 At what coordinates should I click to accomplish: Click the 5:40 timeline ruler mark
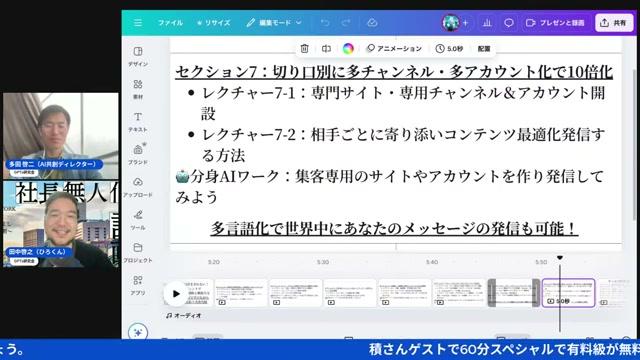coord(432,262)
